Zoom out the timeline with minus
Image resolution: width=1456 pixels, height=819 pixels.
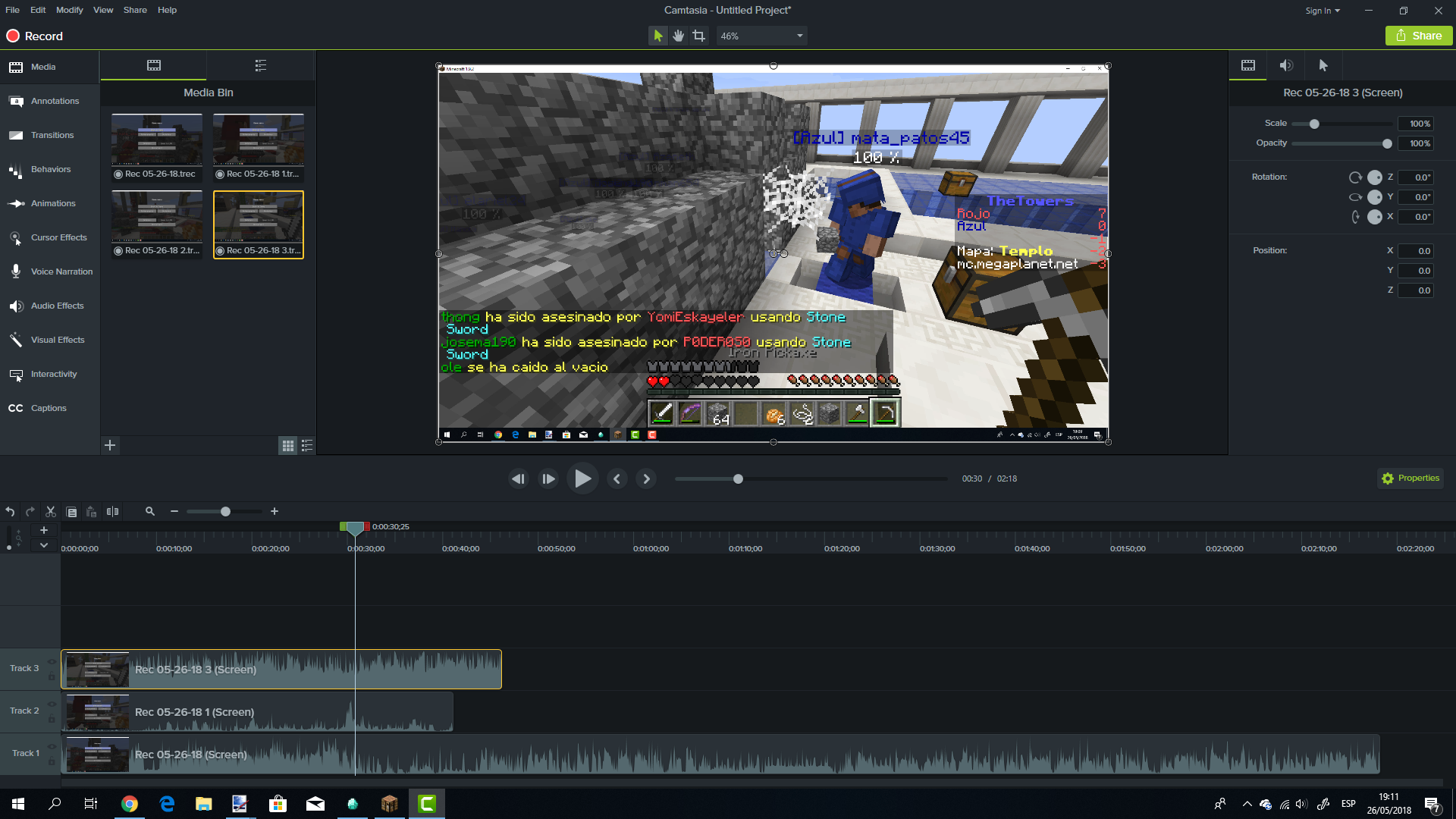[174, 512]
